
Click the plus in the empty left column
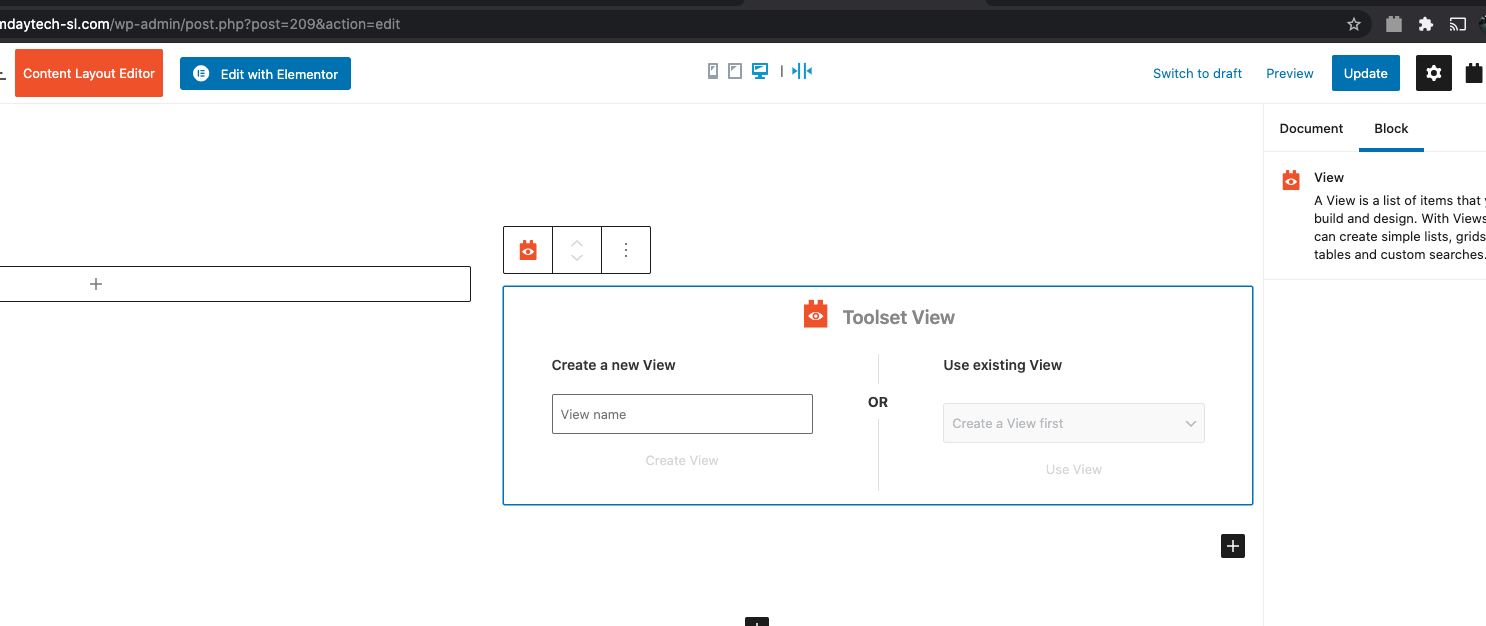point(96,284)
